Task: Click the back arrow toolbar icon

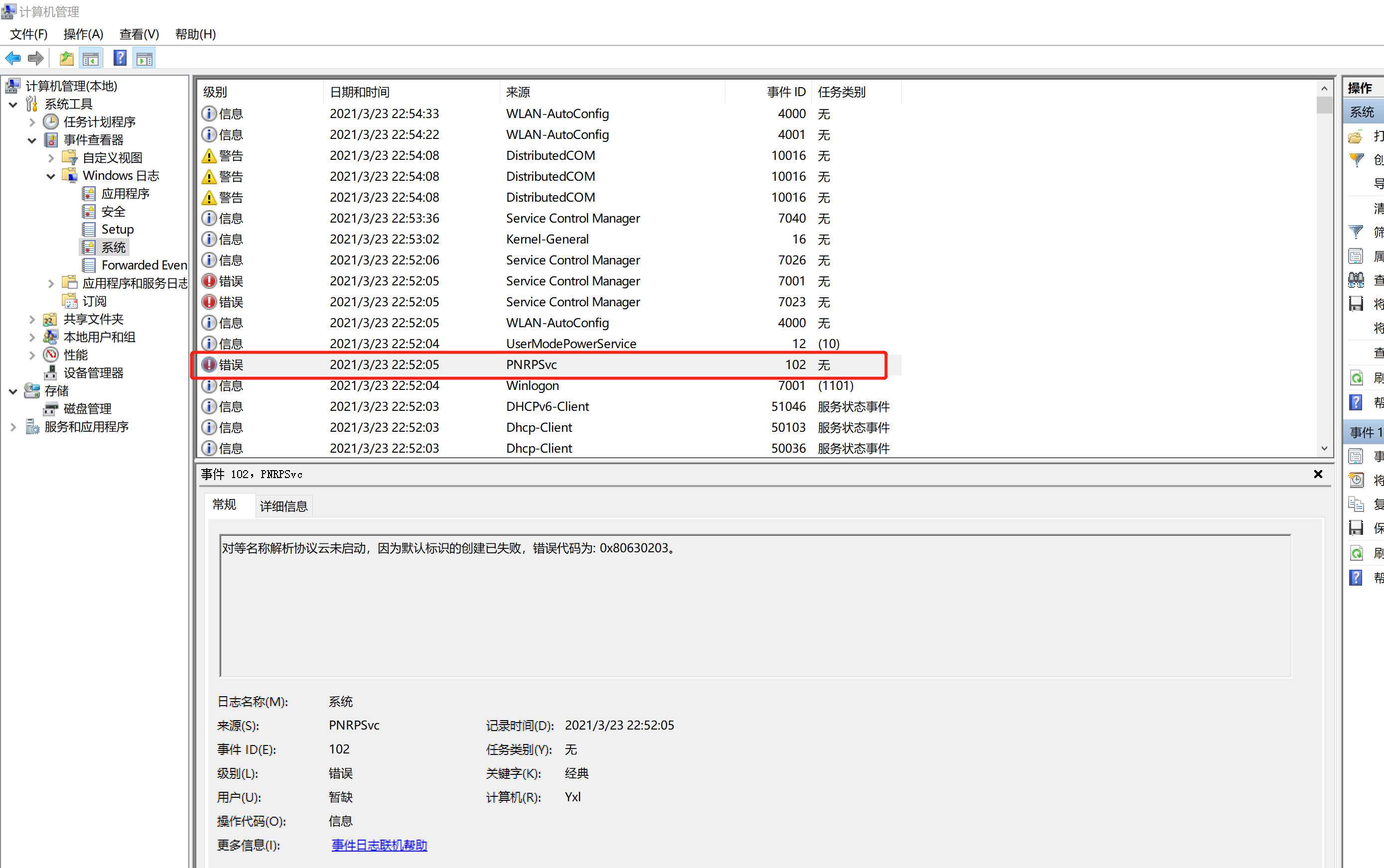Action: [x=12, y=58]
